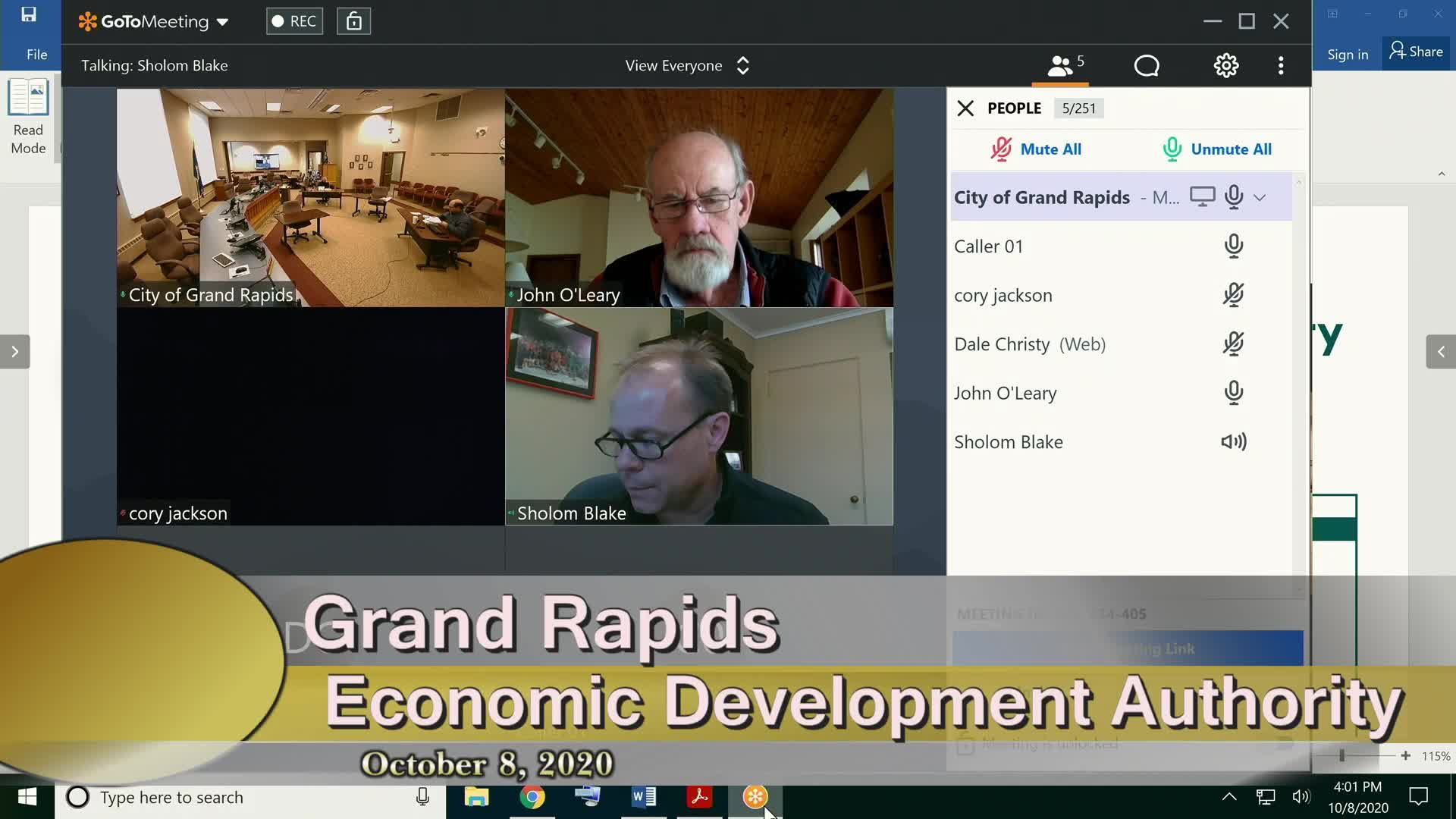Screen dimensions: 1456x819
Task: Click the REC recording button
Action: pos(294,21)
